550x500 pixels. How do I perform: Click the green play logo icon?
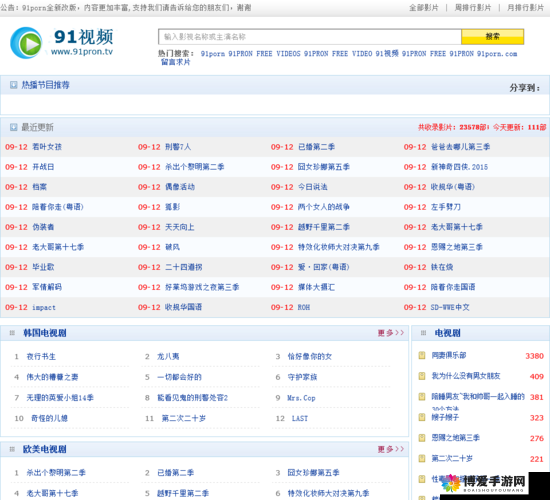coord(26,43)
